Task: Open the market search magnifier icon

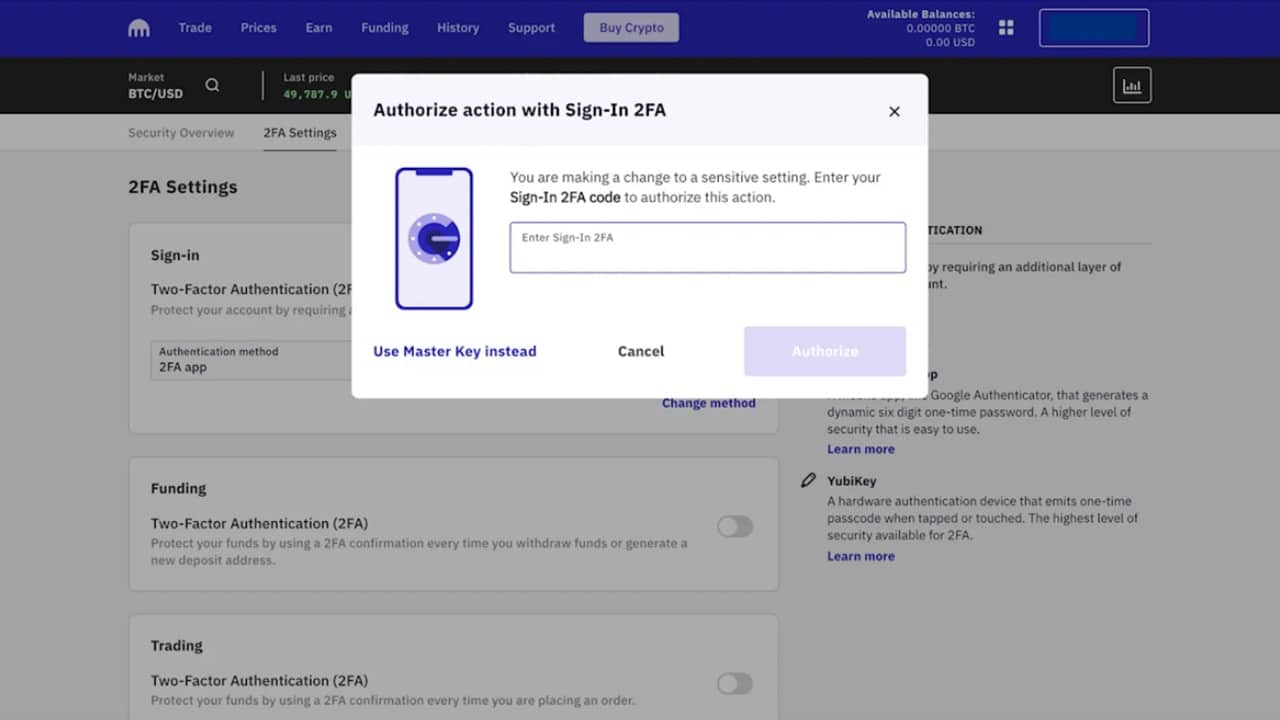Action: 212,85
